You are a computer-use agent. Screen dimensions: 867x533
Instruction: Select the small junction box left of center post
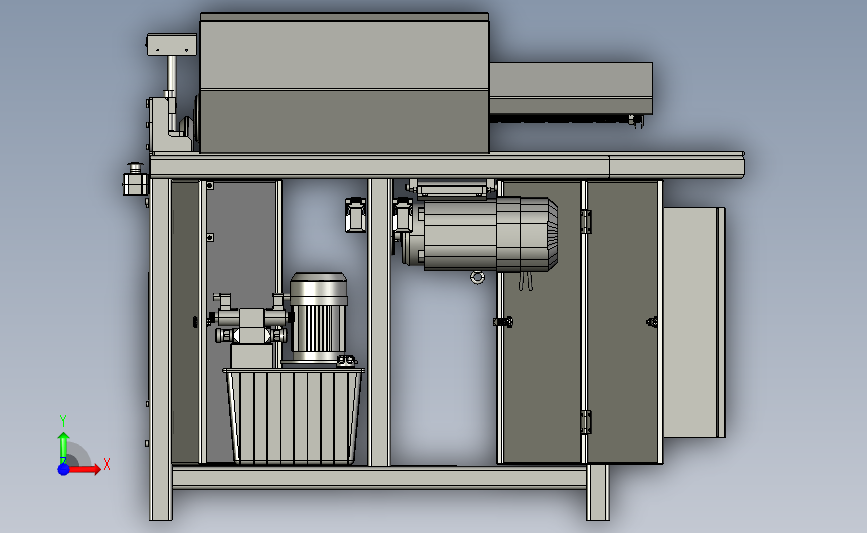pos(356,215)
